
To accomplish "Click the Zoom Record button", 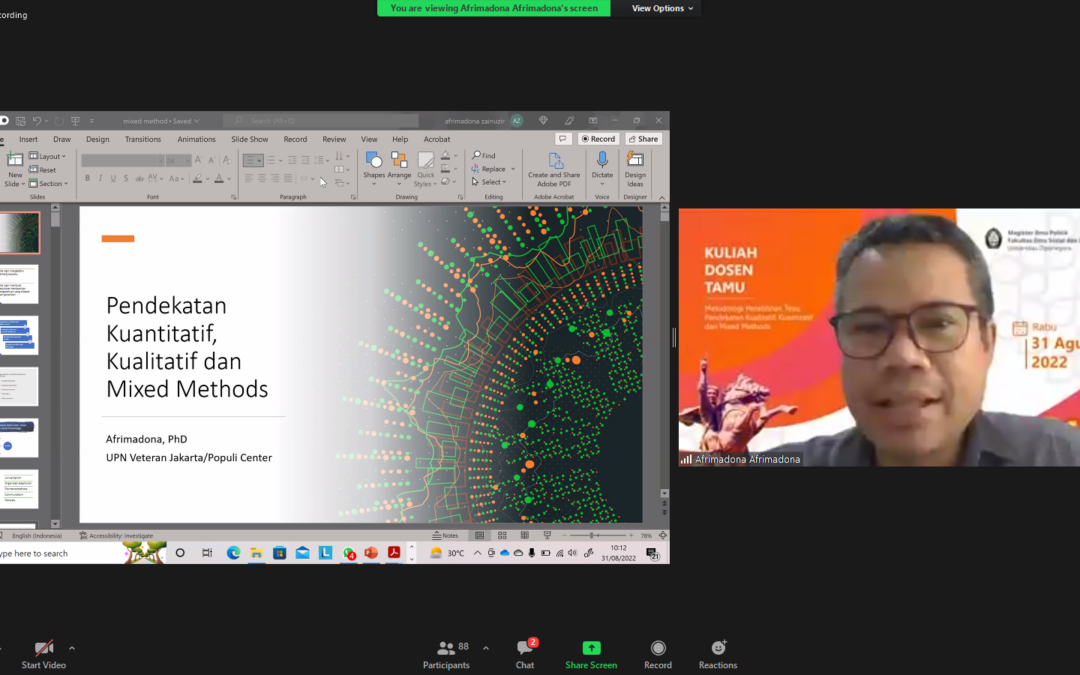I will (658, 653).
